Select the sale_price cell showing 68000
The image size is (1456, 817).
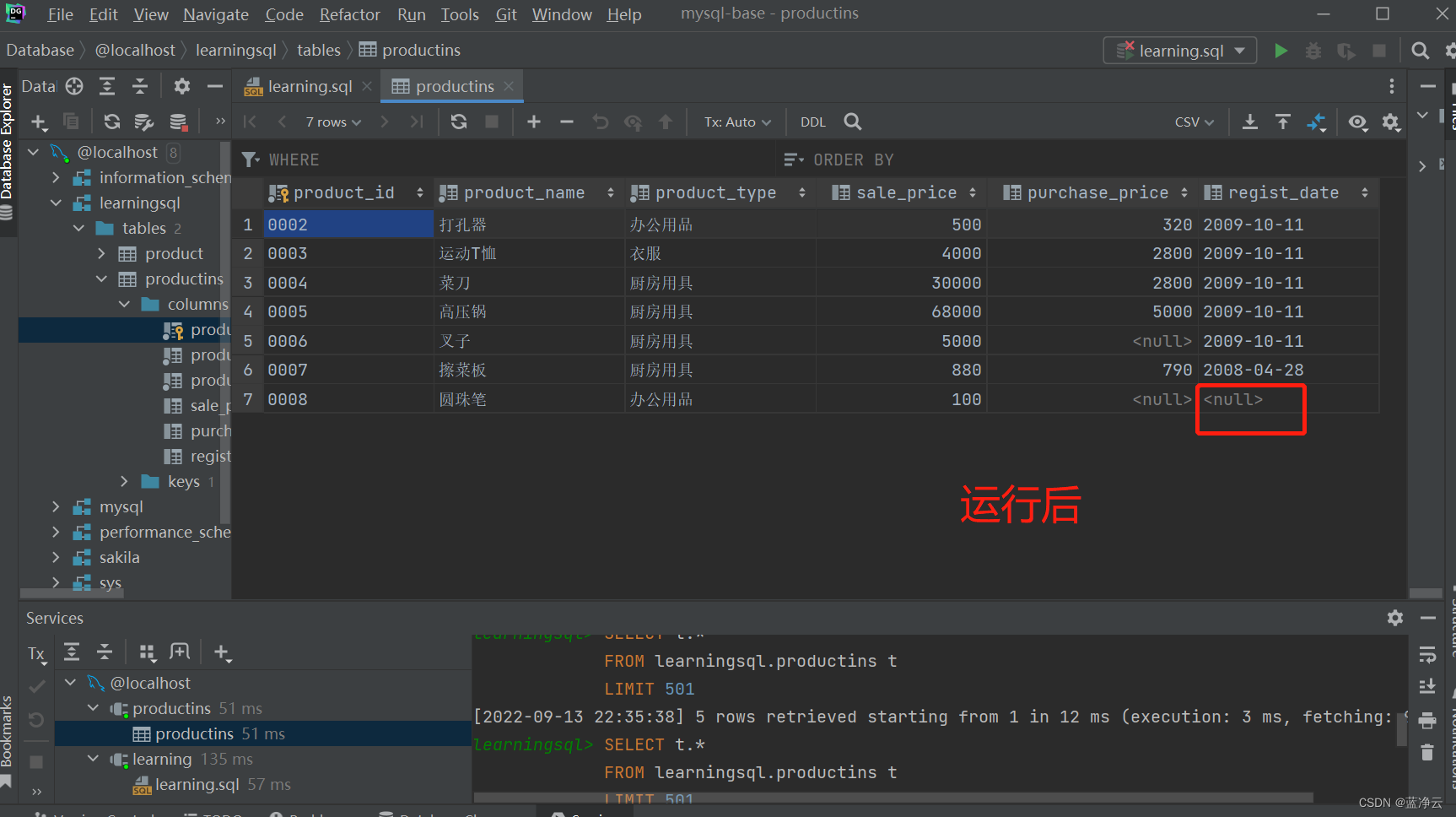(901, 311)
